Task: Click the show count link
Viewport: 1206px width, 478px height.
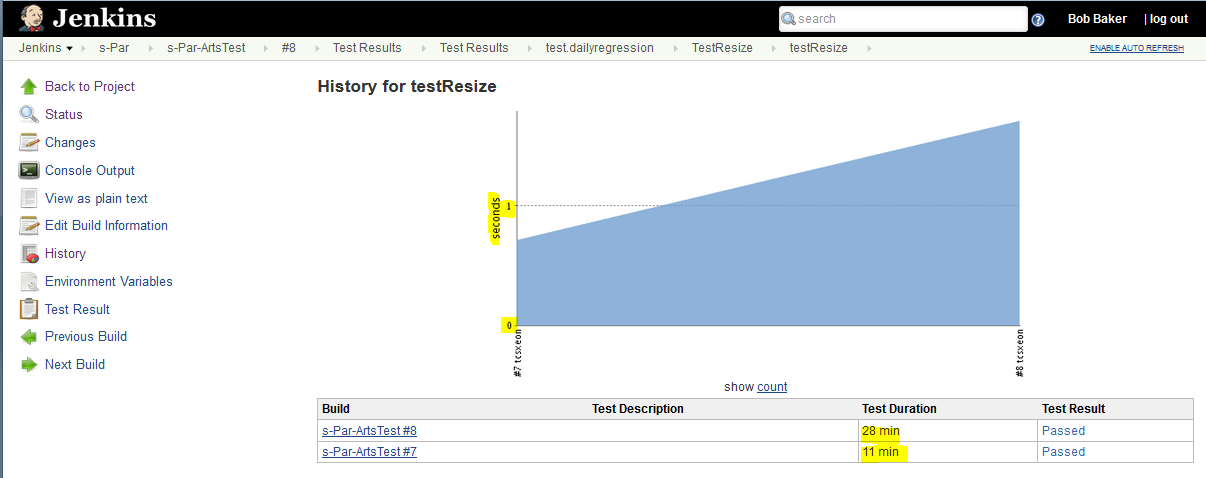Action: click(772, 387)
